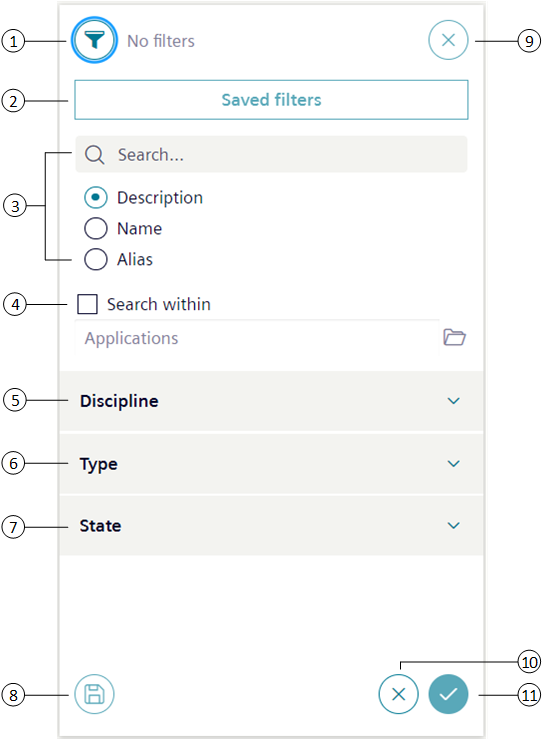Save the current filter with floppy icon
Viewport: 547px width, 740px height.
[x=94, y=694]
